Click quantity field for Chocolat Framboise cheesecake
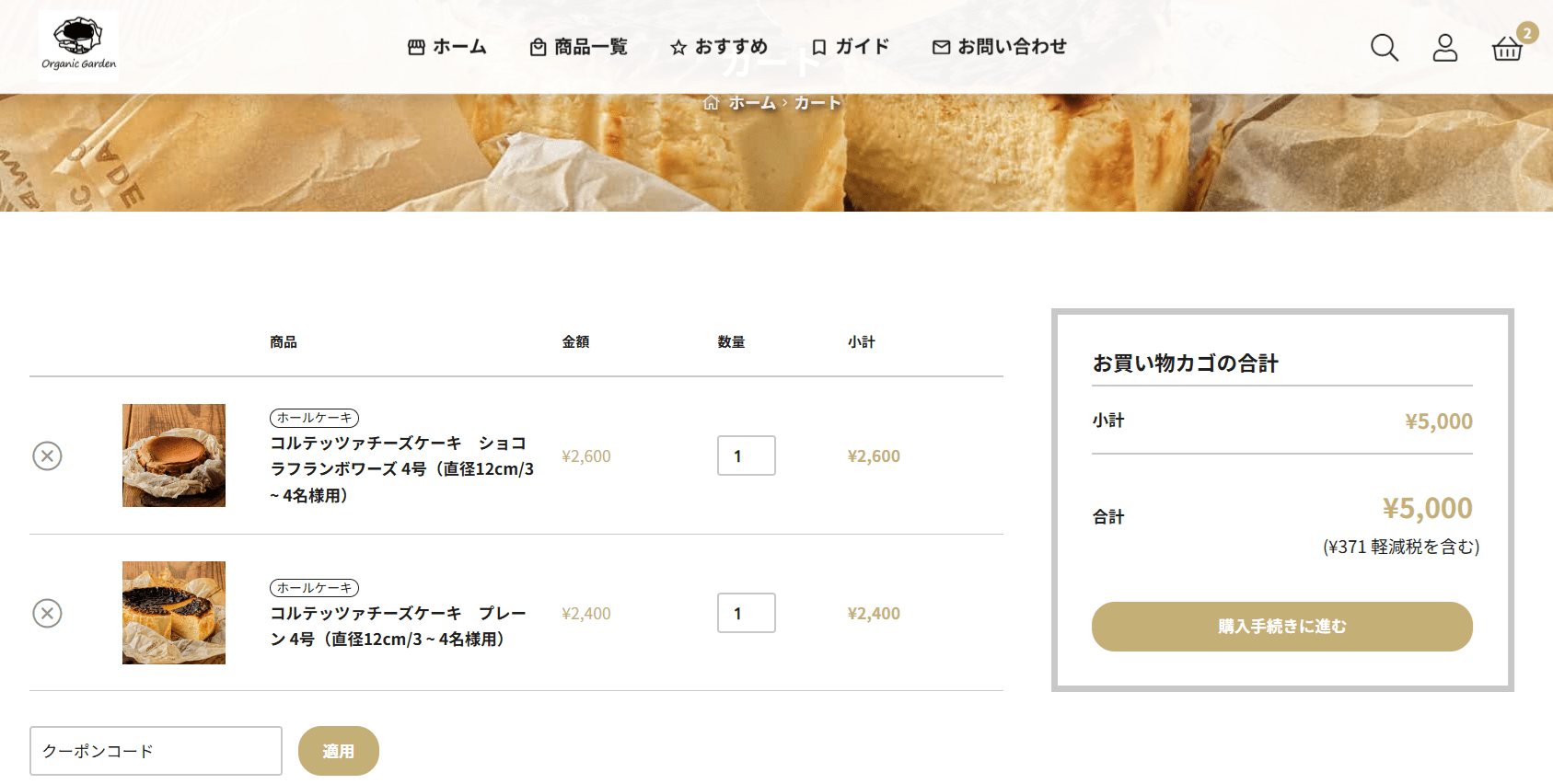This screenshot has height=784, width=1553. (746, 455)
